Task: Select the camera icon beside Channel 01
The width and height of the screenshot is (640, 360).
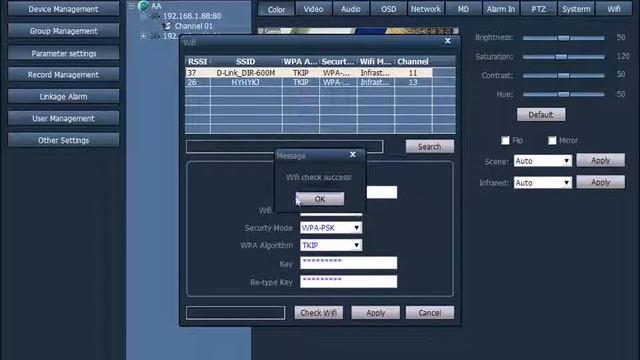Action: point(167,26)
